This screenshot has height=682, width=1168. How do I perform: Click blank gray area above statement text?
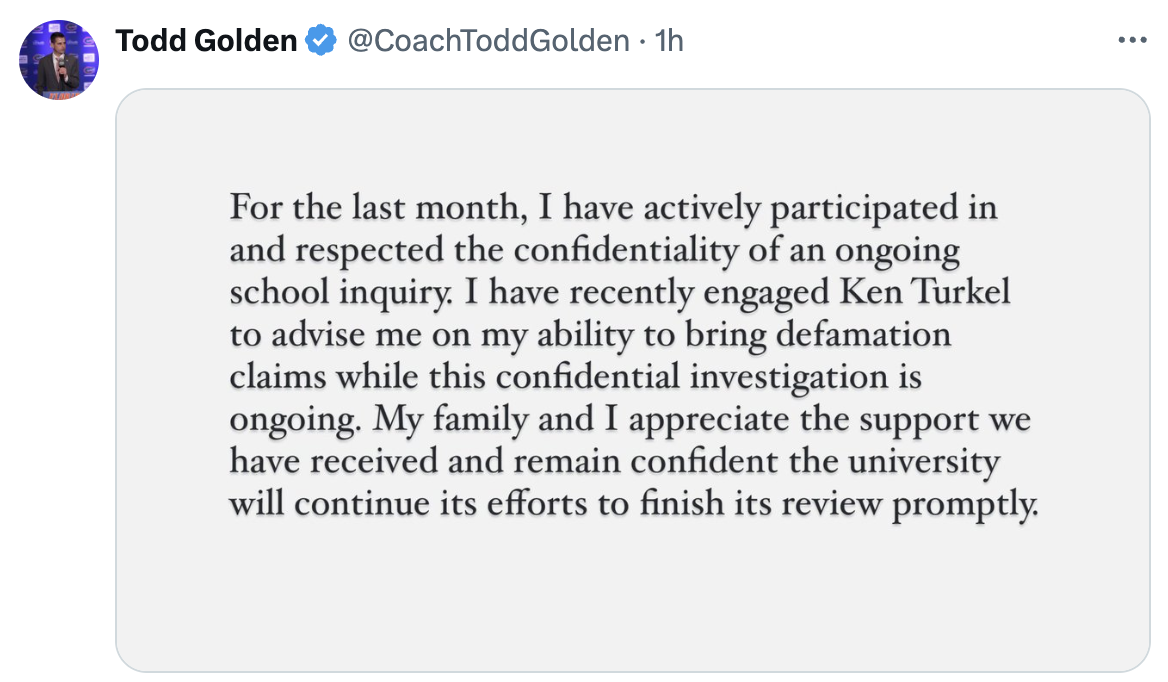pos(632,138)
